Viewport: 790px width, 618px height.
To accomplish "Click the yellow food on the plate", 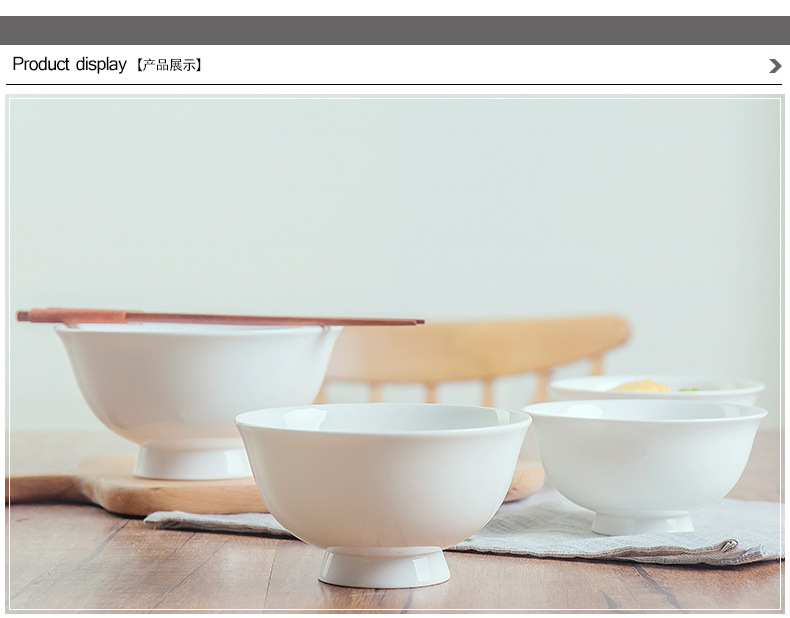I will [x=641, y=386].
